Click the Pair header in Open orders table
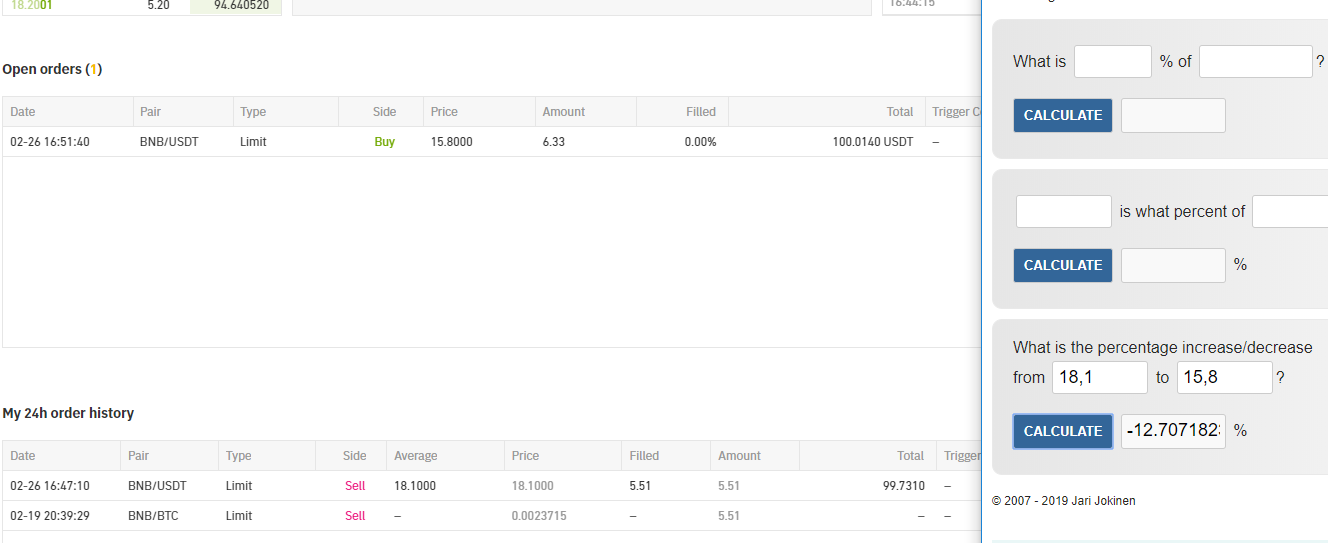The image size is (1328, 543). pyautogui.click(x=152, y=112)
